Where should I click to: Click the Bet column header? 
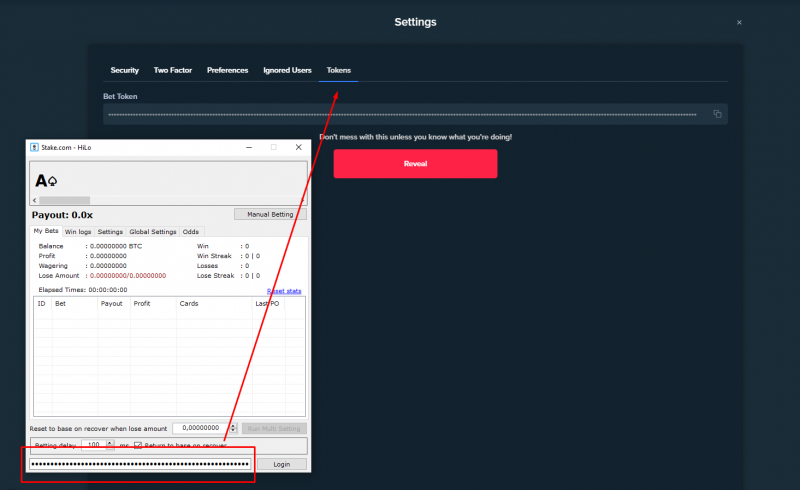74,304
